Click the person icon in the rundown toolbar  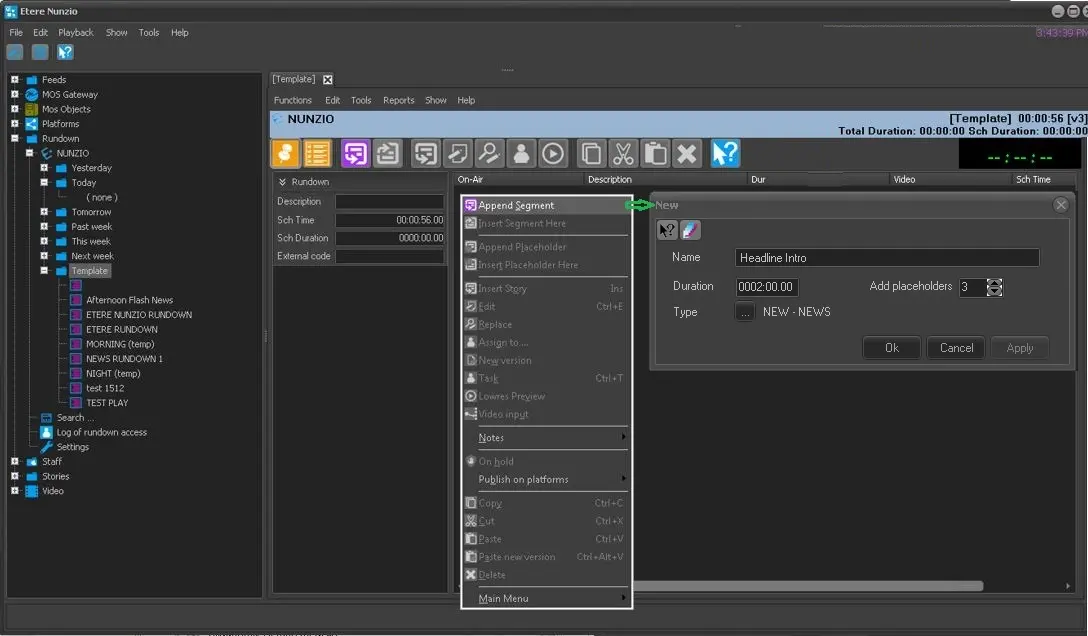coord(521,153)
